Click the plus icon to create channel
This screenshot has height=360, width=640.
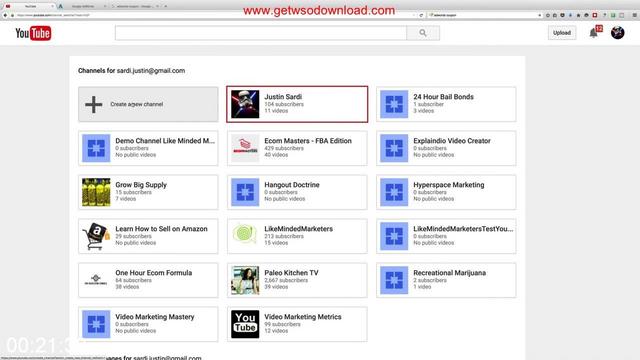[93, 104]
